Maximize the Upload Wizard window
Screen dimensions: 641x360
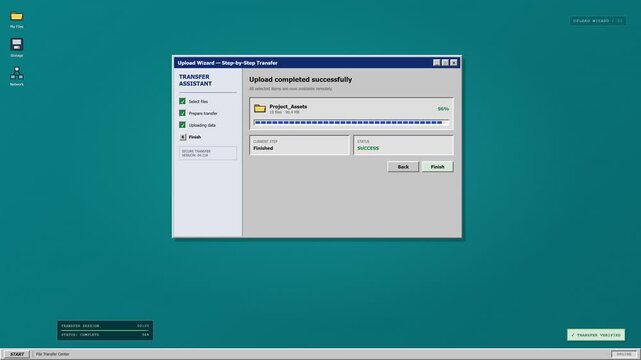(x=445, y=63)
